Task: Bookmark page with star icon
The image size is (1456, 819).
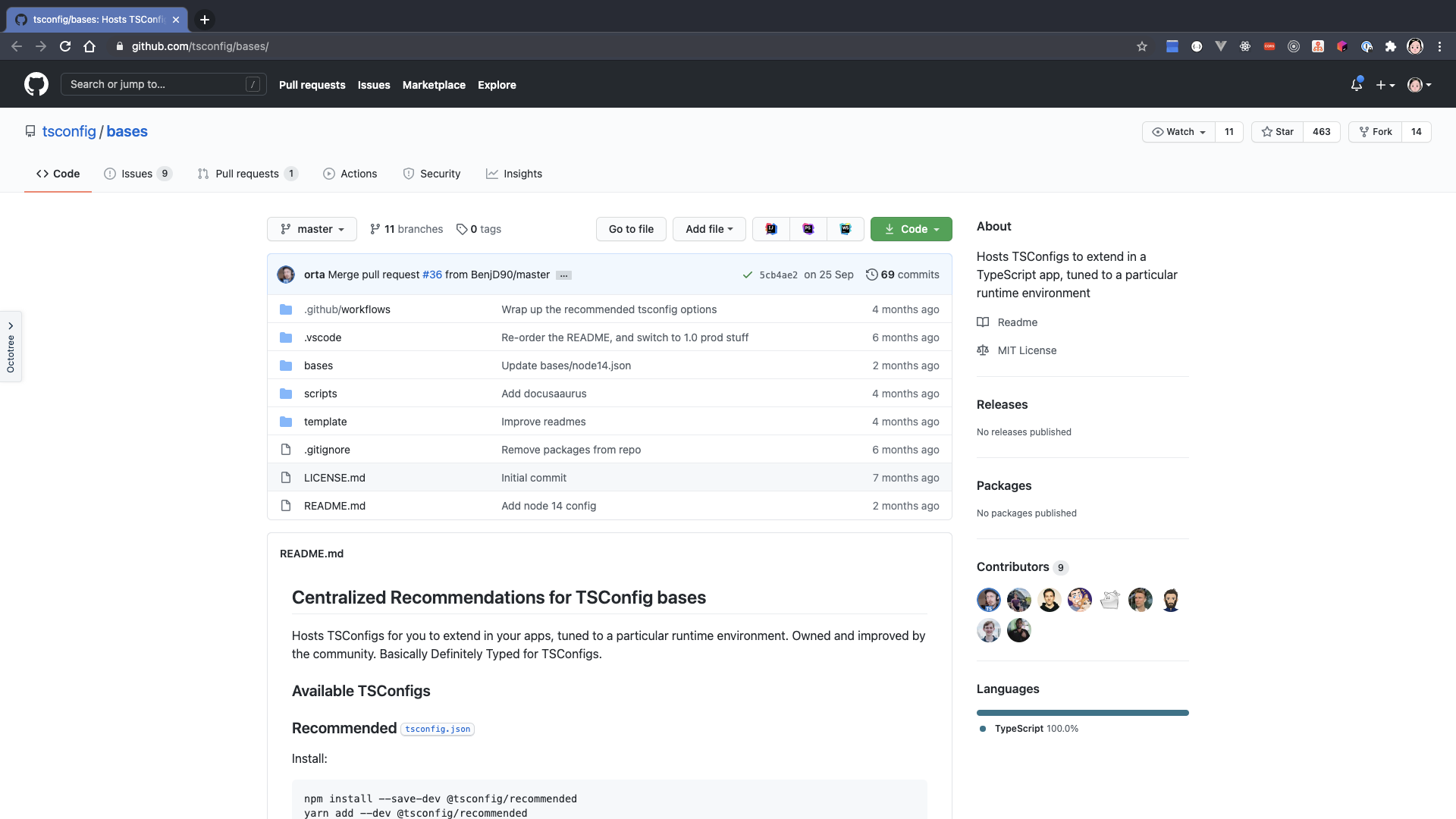Action: tap(1142, 46)
